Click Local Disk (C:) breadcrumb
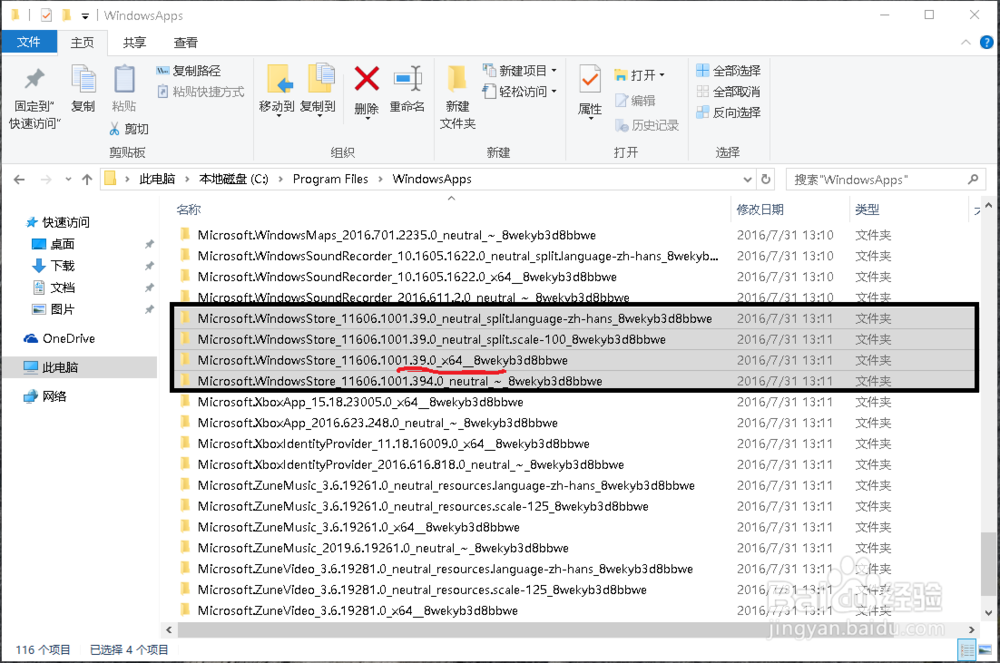 tap(233, 179)
